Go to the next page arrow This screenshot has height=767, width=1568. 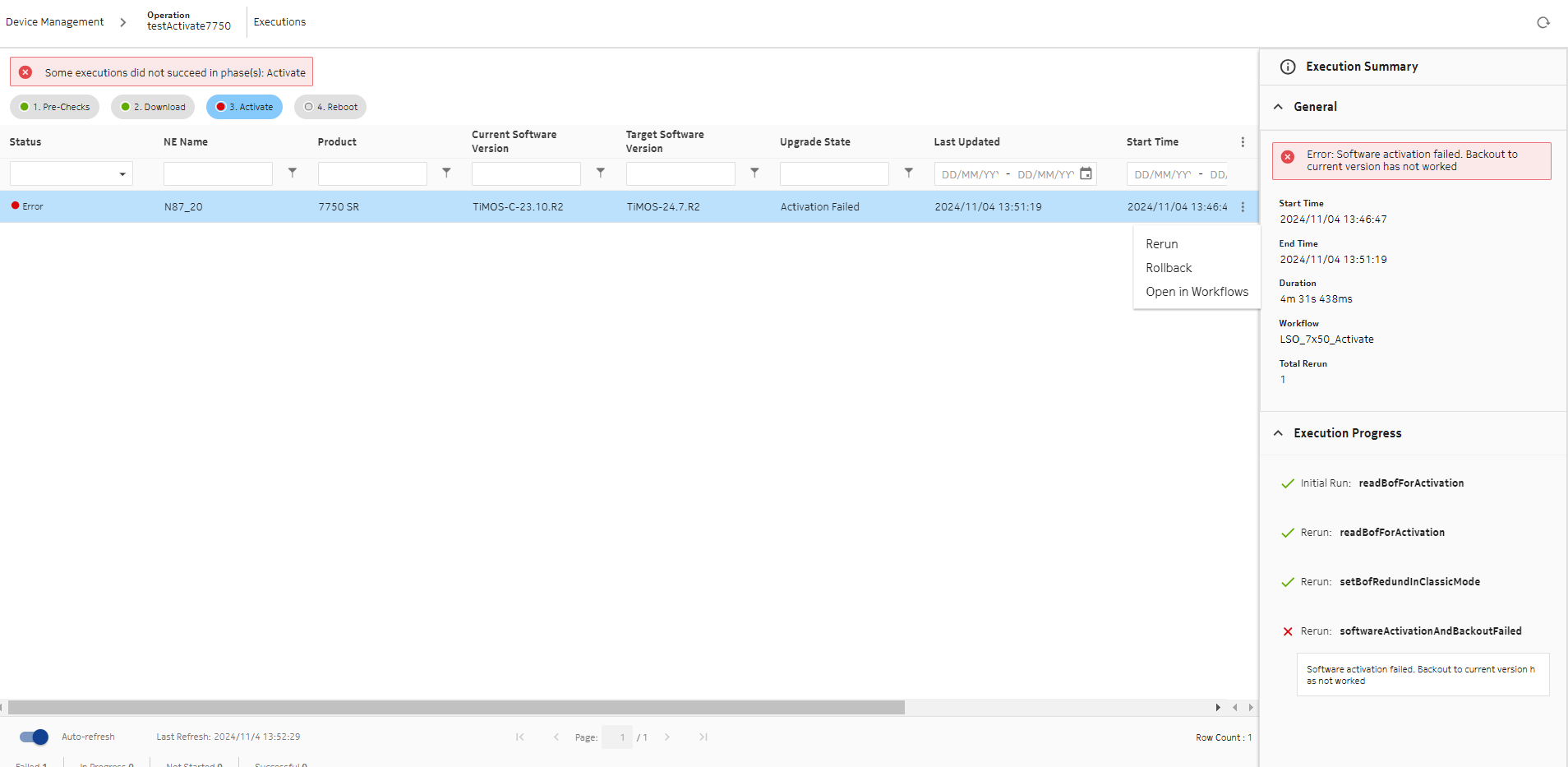666,737
